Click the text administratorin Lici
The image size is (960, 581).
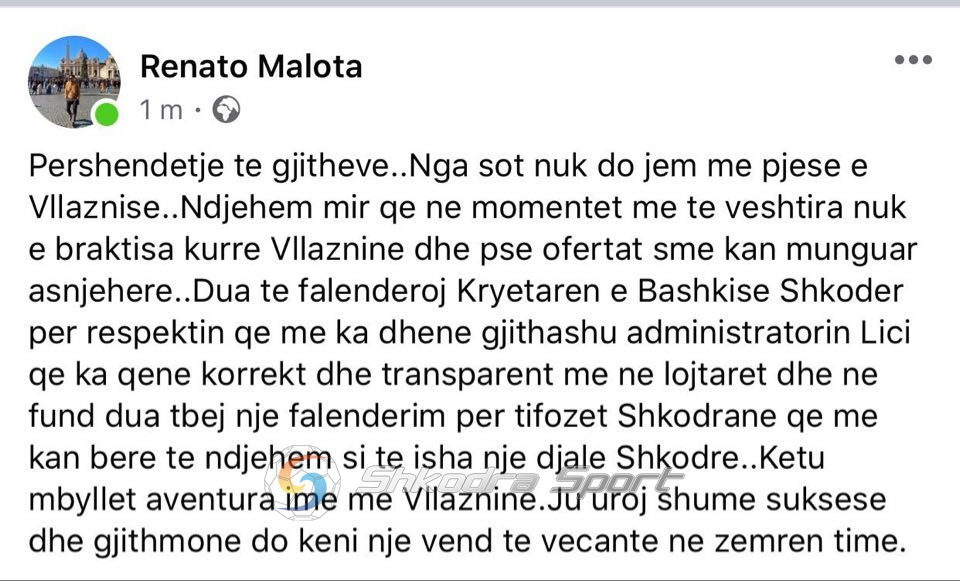(768, 333)
